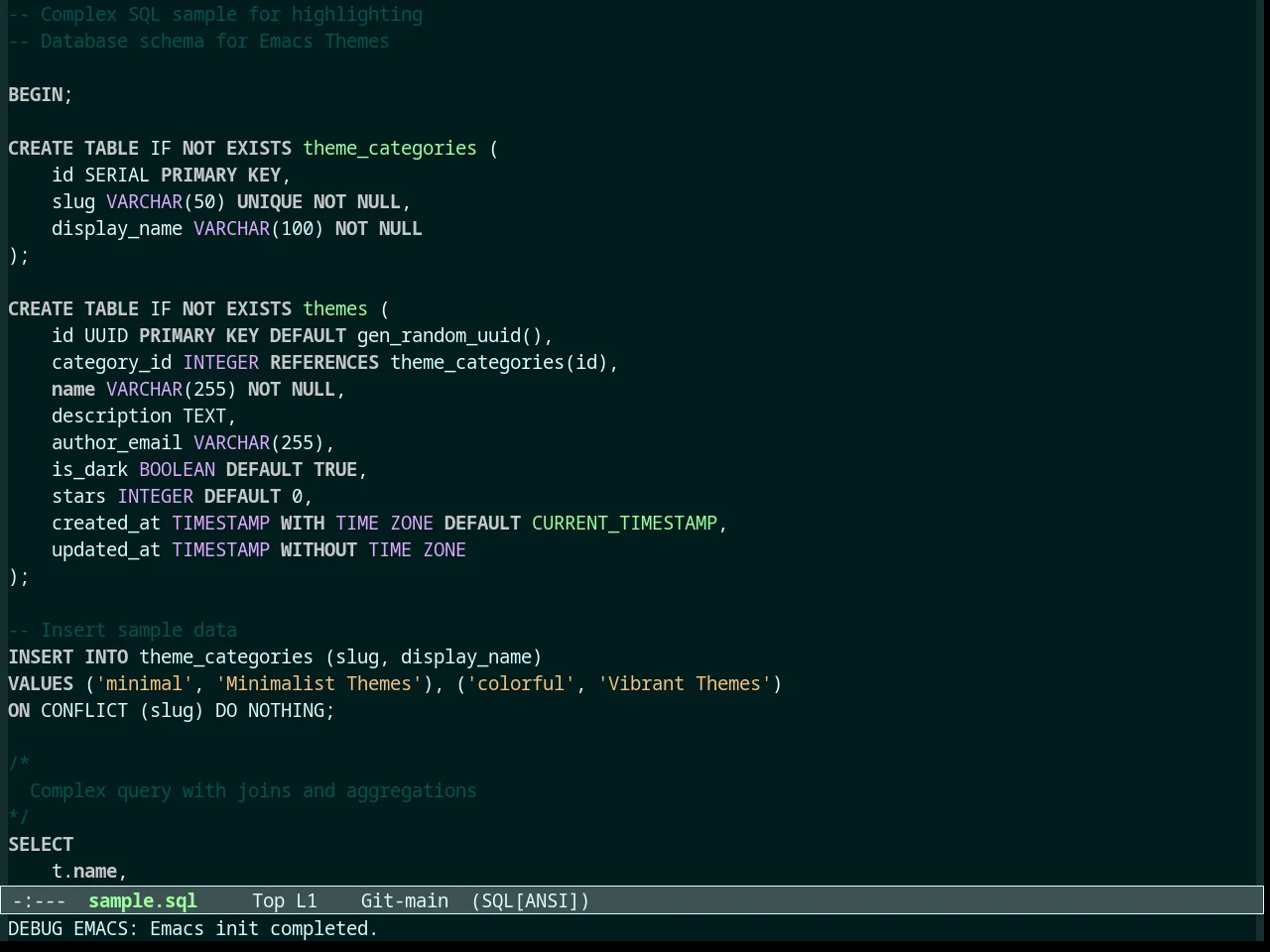Screen dimensions: 1270x952
Task: Click 'id SERIAL PRIMARY KEY' line
Action: click(172, 176)
